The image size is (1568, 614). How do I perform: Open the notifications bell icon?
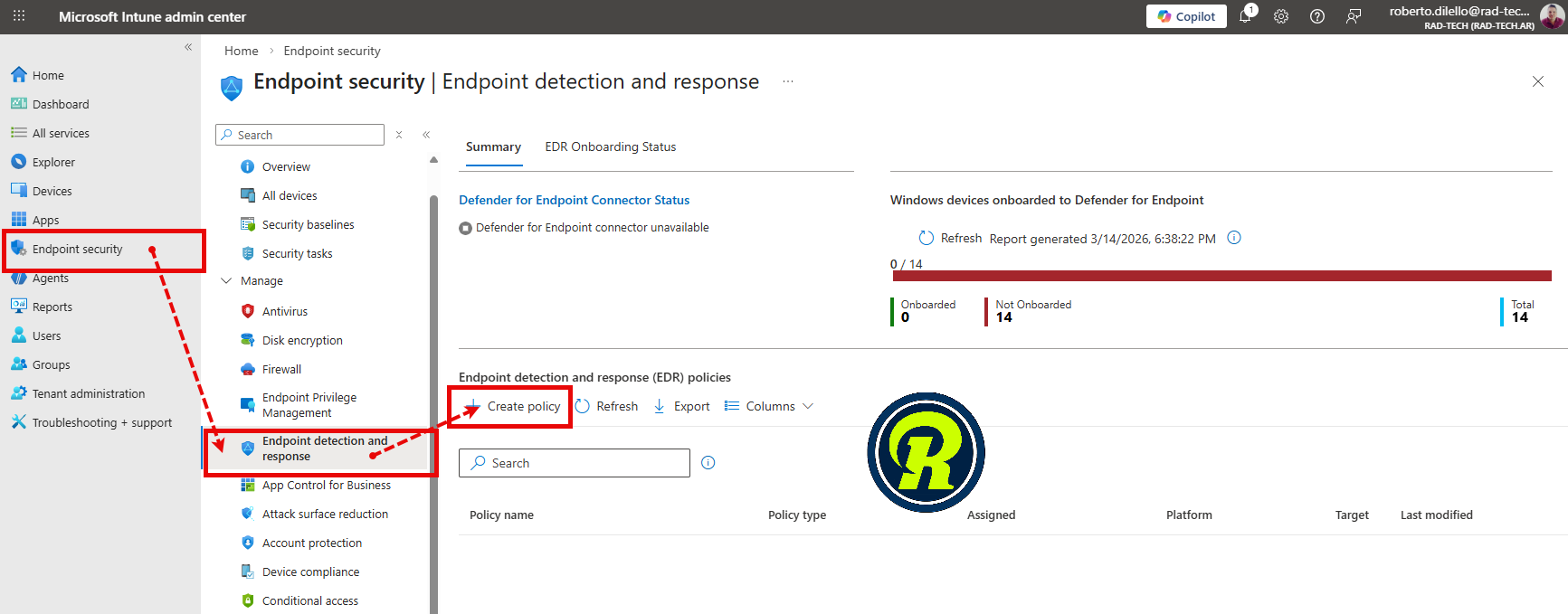point(1245,16)
